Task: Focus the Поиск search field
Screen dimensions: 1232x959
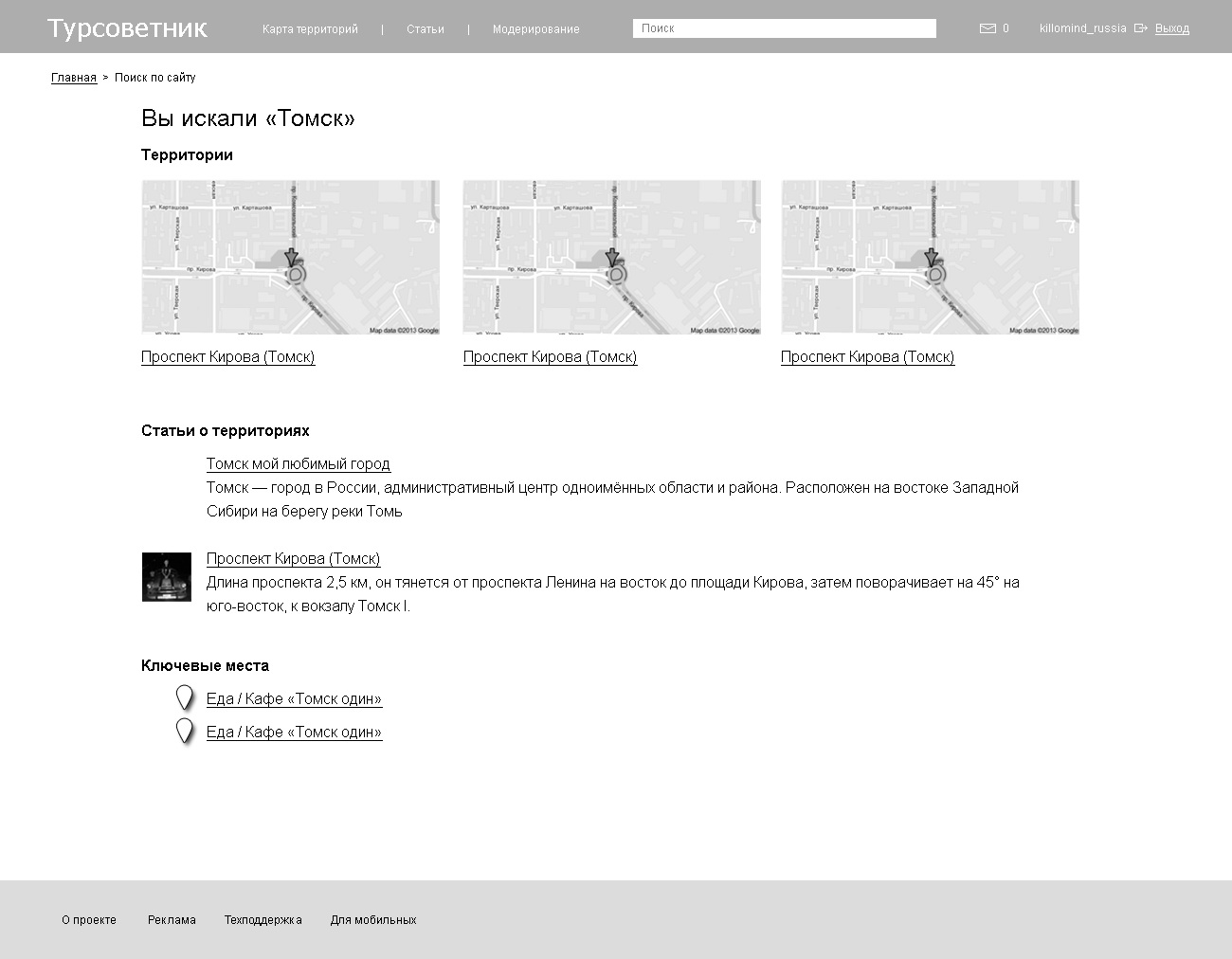Action: pos(784,28)
